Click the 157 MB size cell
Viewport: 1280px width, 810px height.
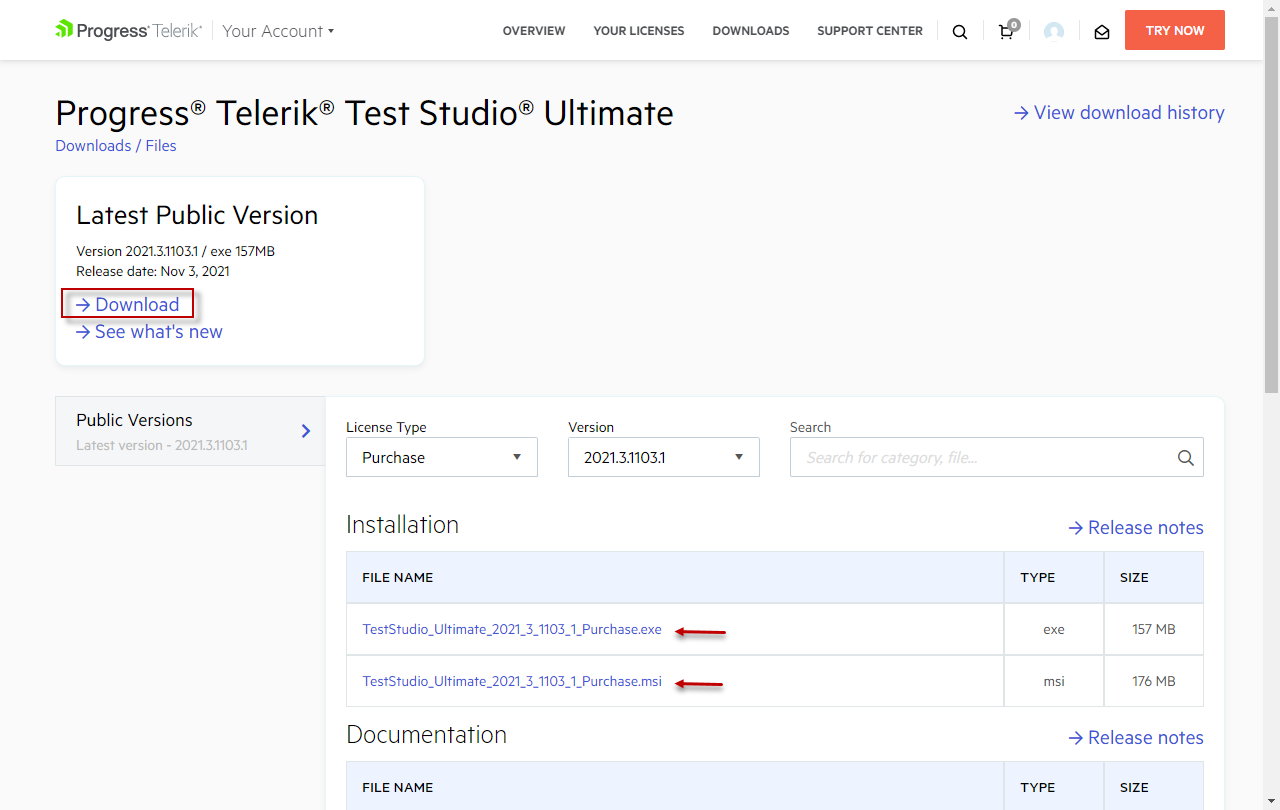point(1154,630)
